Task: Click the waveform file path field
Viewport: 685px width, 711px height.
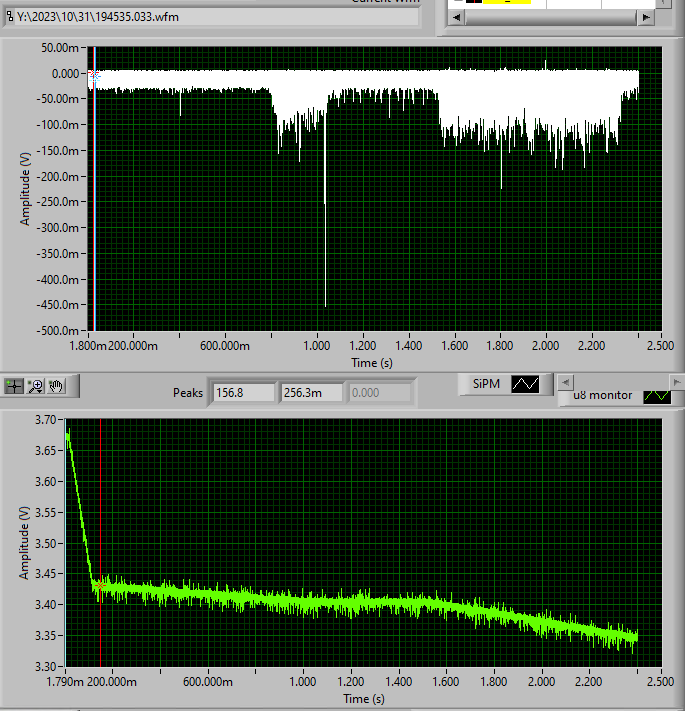Action: coord(217,17)
